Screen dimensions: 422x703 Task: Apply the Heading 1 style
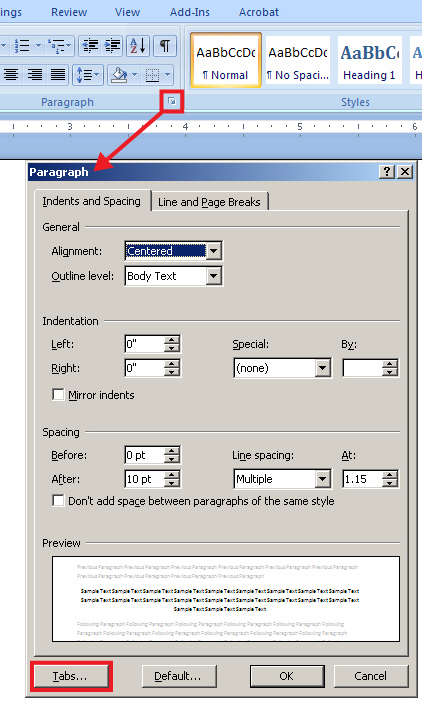(x=370, y=60)
